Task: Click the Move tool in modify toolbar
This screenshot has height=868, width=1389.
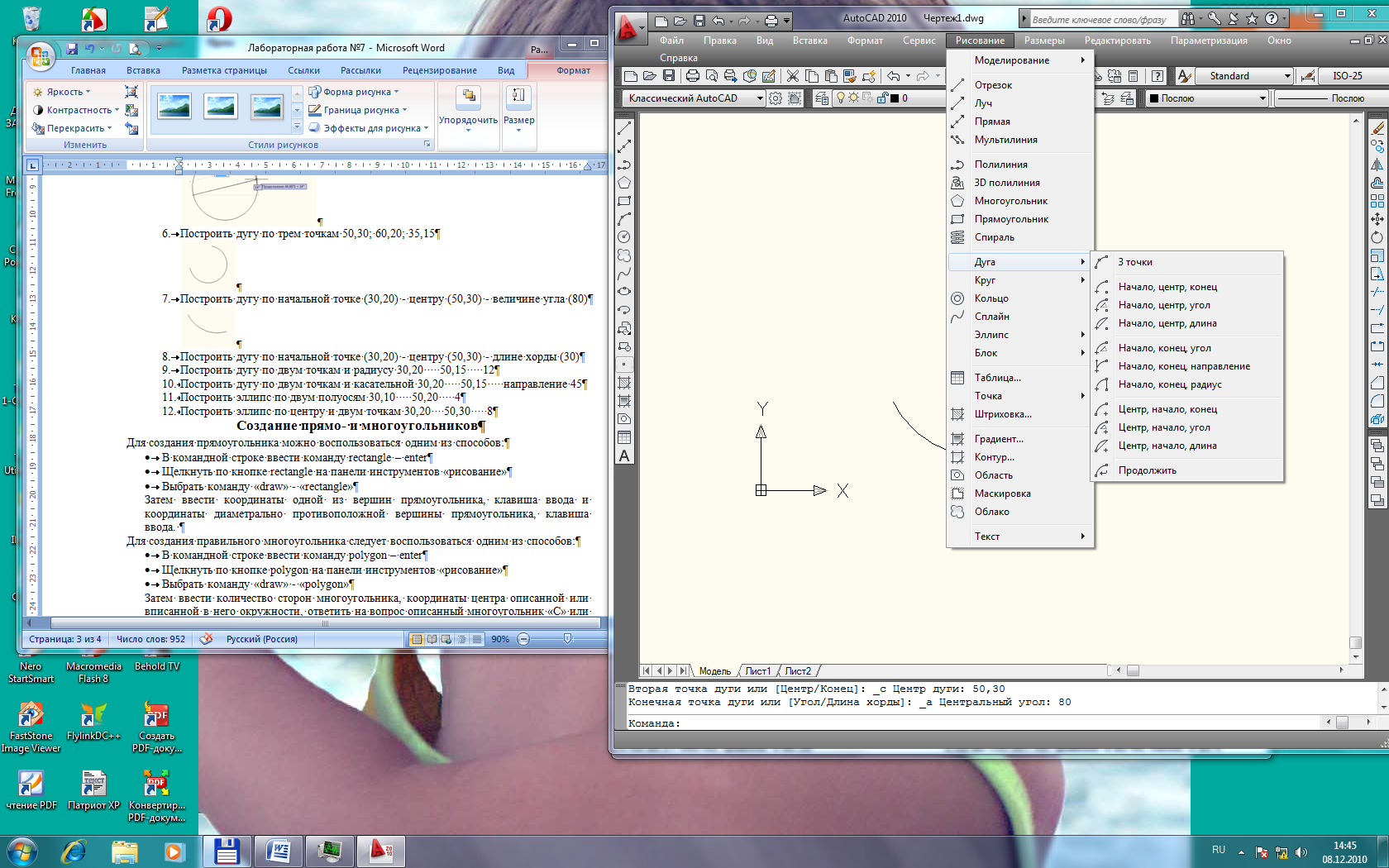Action: [x=1377, y=219]
